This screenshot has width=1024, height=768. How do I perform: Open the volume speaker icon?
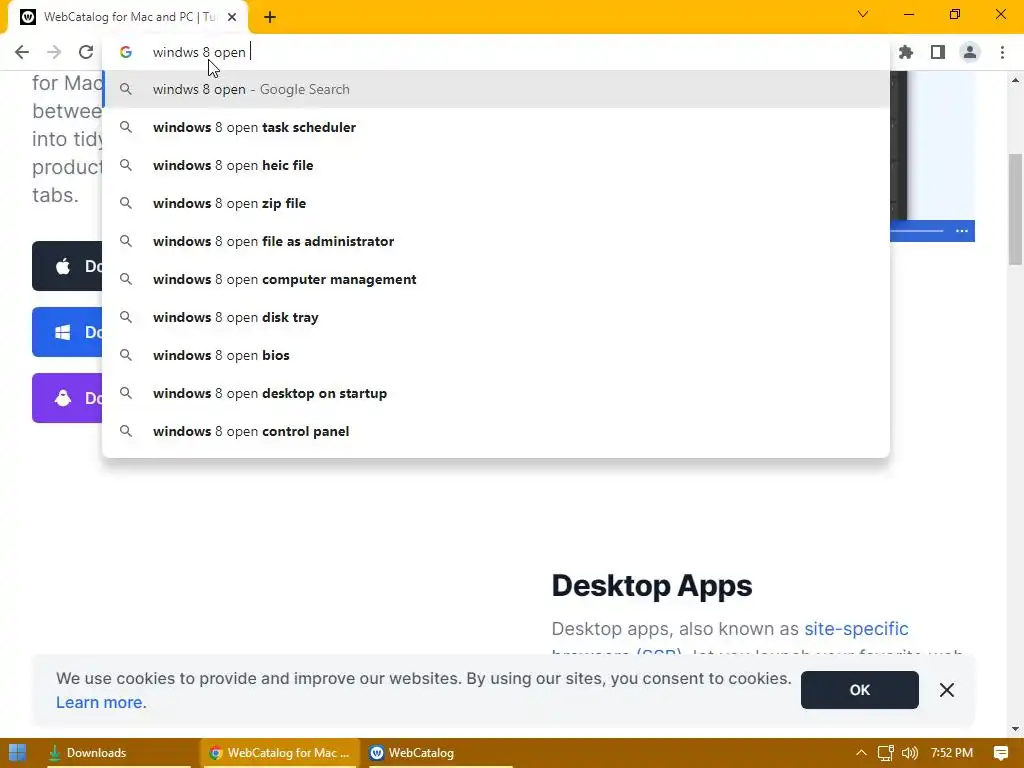pos(909,753)
